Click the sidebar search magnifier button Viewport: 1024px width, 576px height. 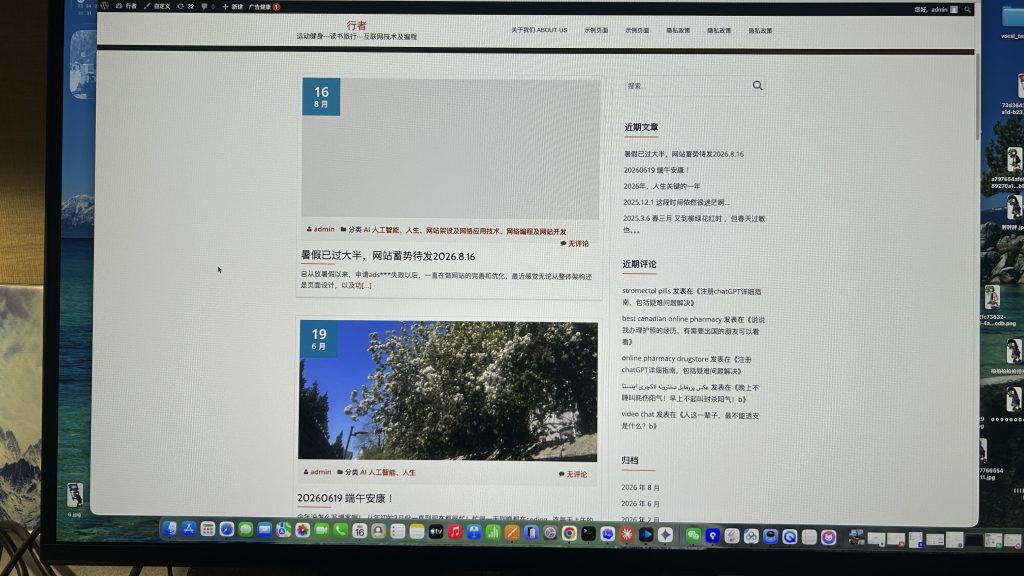coord(758,86)
